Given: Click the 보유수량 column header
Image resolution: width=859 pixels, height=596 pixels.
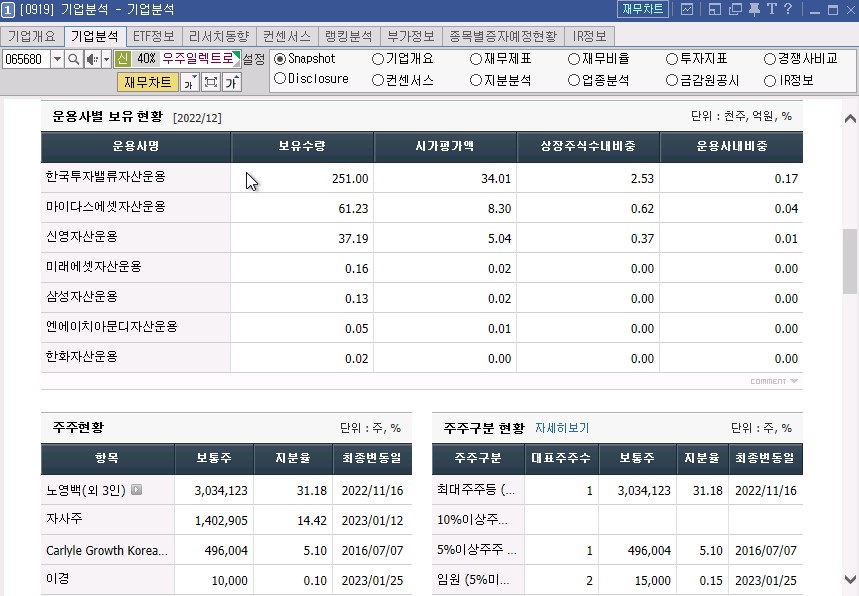Looking at the screenshot, I should click(x=302, y=146).
